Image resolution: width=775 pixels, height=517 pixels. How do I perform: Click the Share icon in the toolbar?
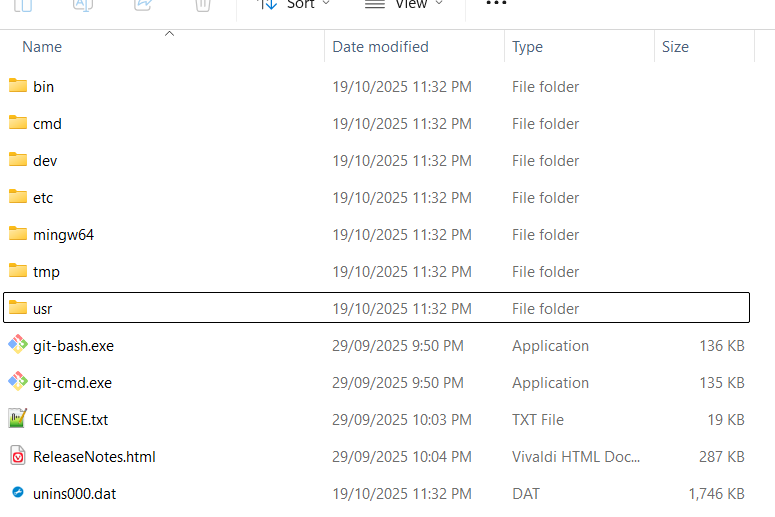point(143,5)
